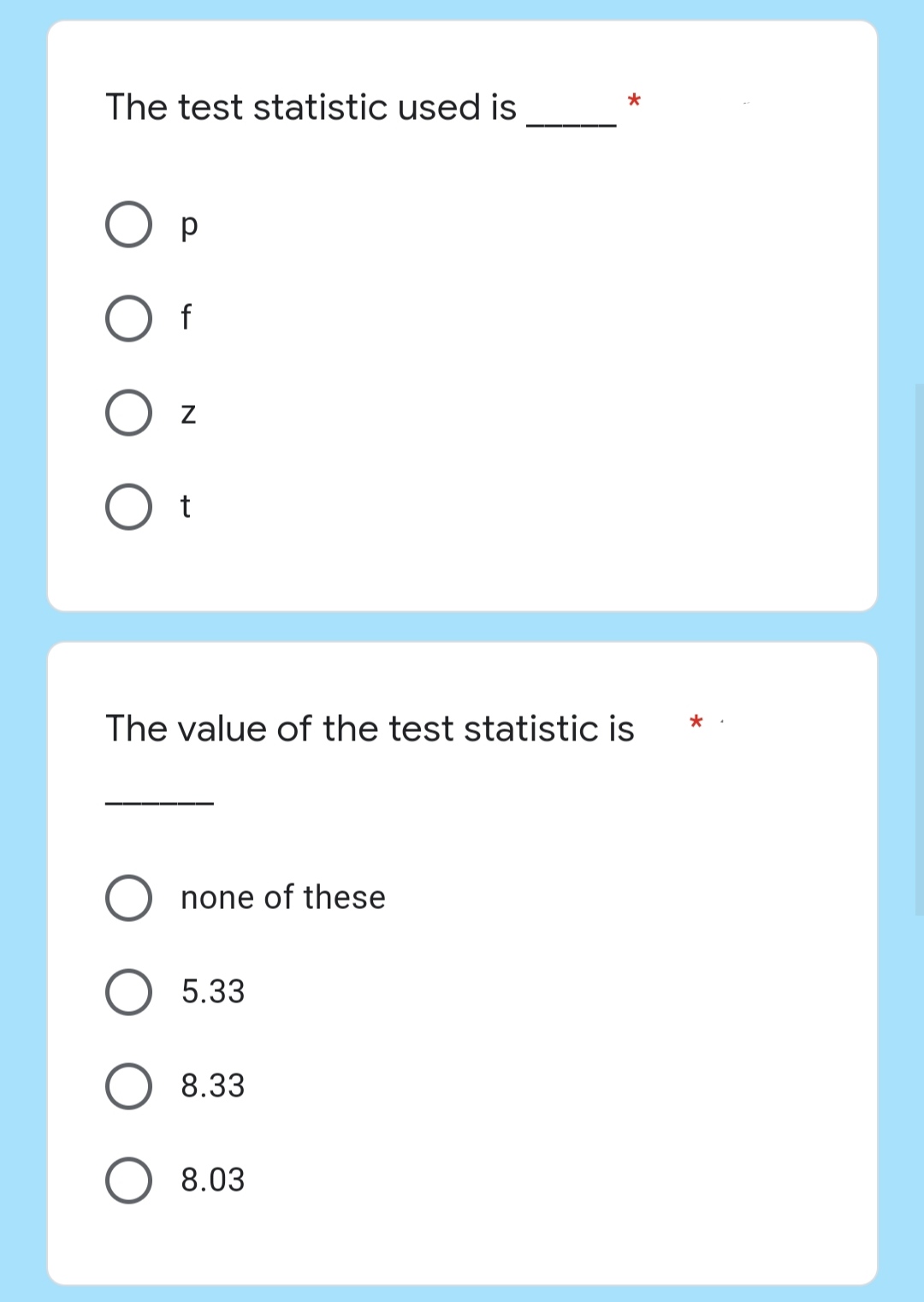Select the radio button labeled t

click(127, 507)
